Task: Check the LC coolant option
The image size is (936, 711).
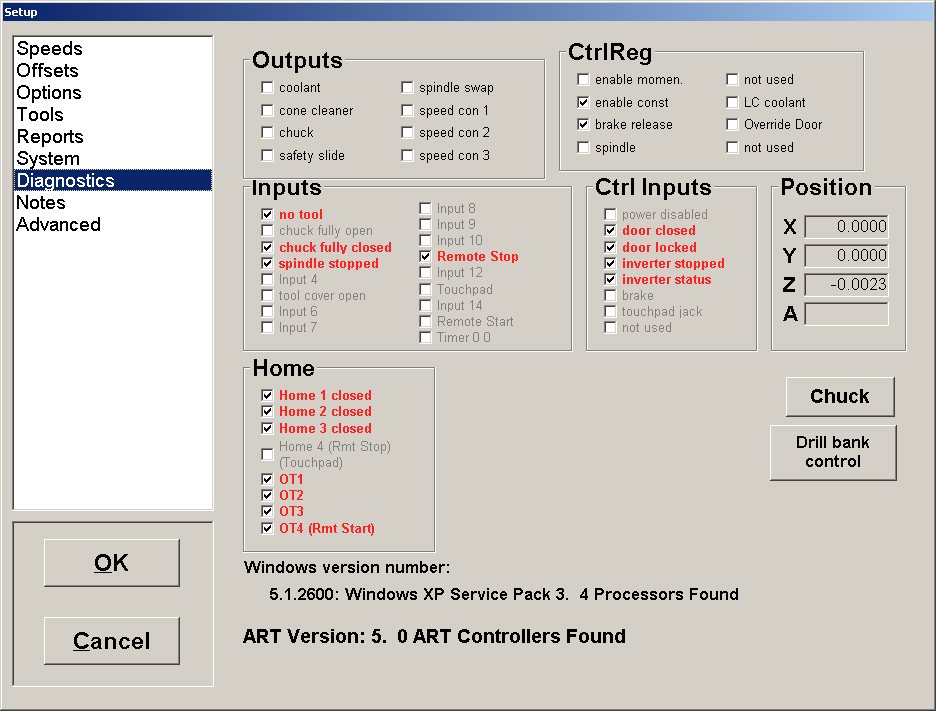Action: 732,103
